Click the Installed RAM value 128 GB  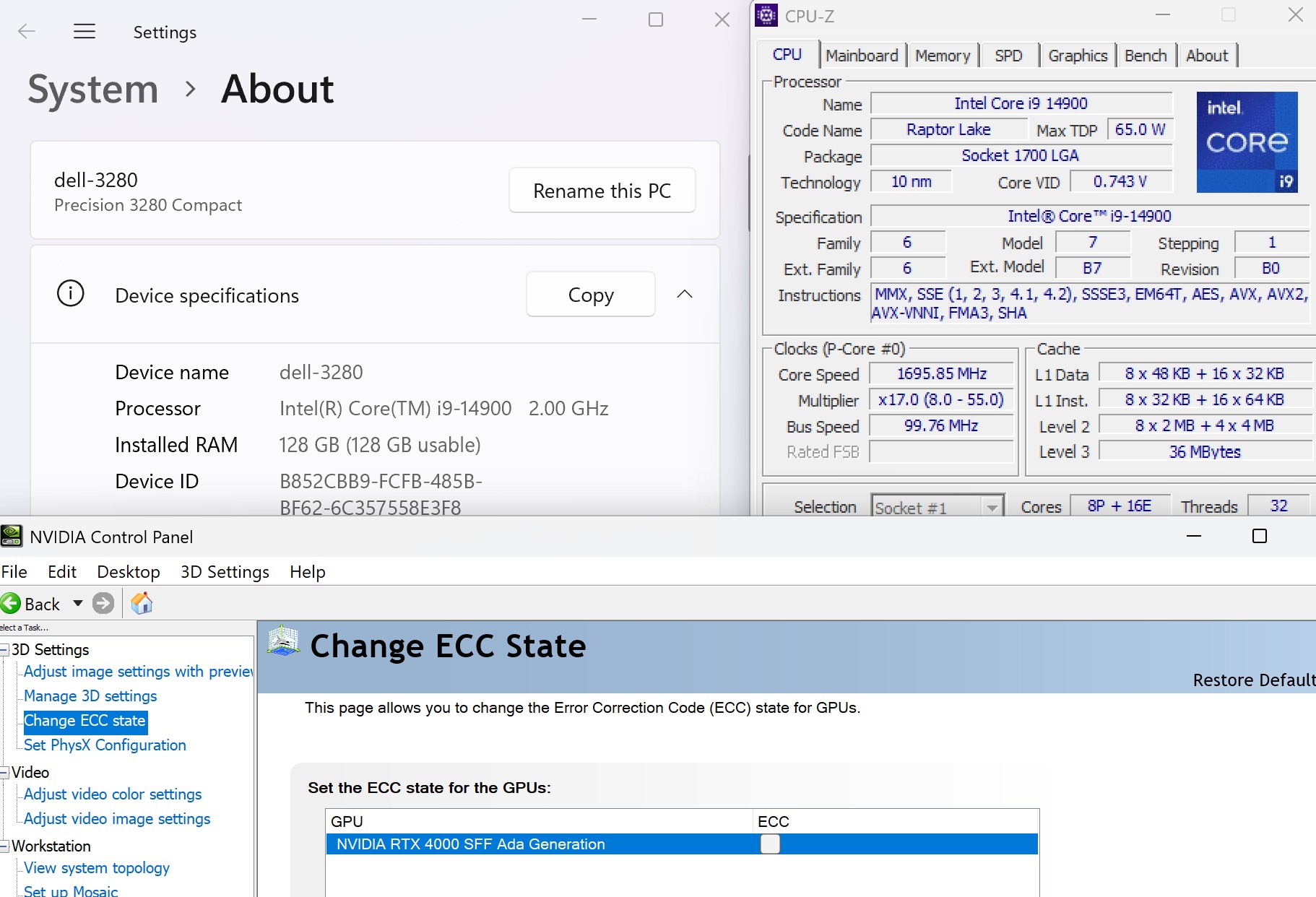pyautogui.click(x=380, y=445)
